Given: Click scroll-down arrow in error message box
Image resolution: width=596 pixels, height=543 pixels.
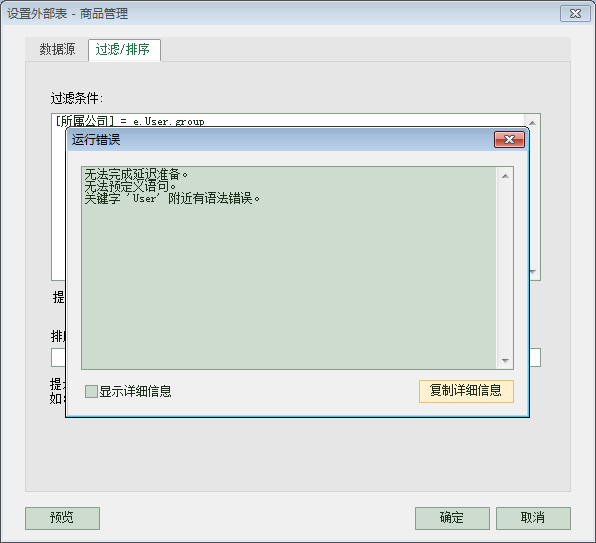Looking at the screenshot, I should (x=505, y=360).
